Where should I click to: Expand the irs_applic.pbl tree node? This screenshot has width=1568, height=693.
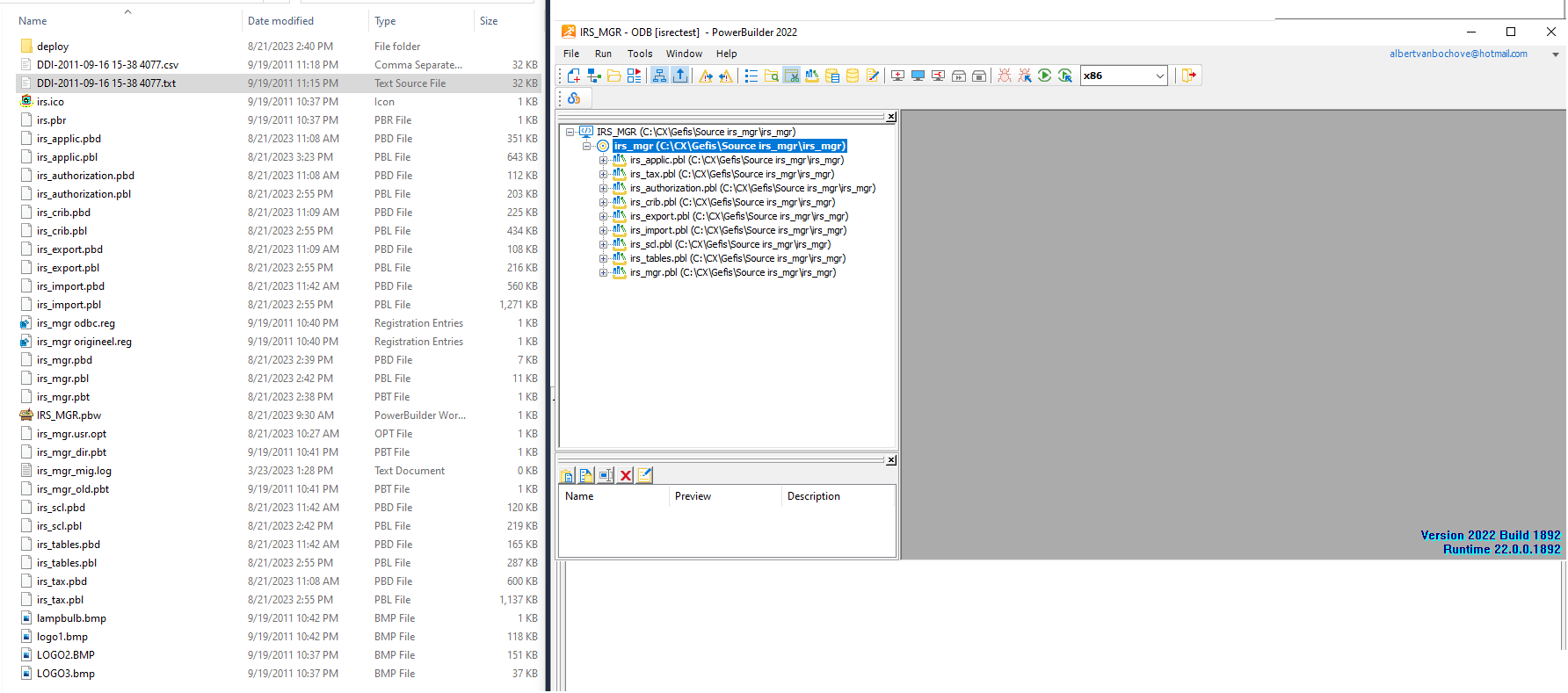pos(603,160)
